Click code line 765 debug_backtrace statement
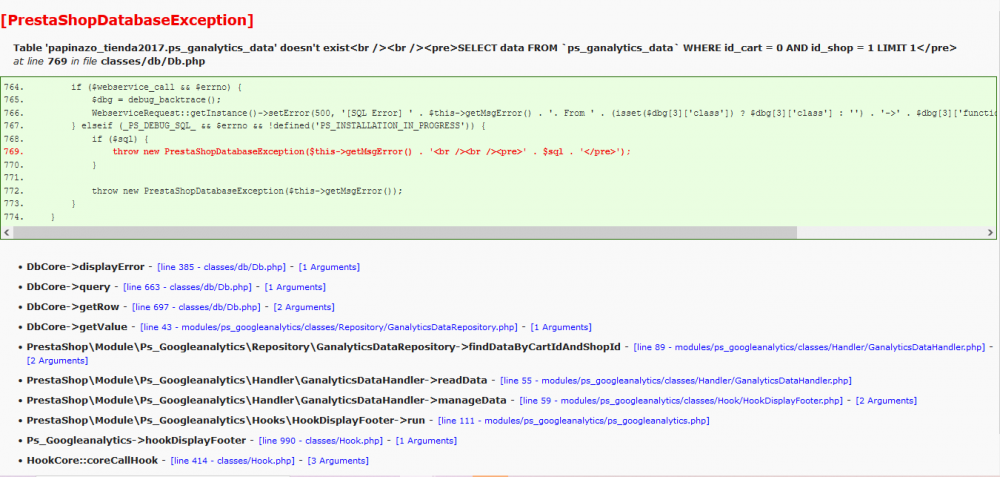Image resolution: width=1000 pixels, height=477 pixels. (156, 100)
